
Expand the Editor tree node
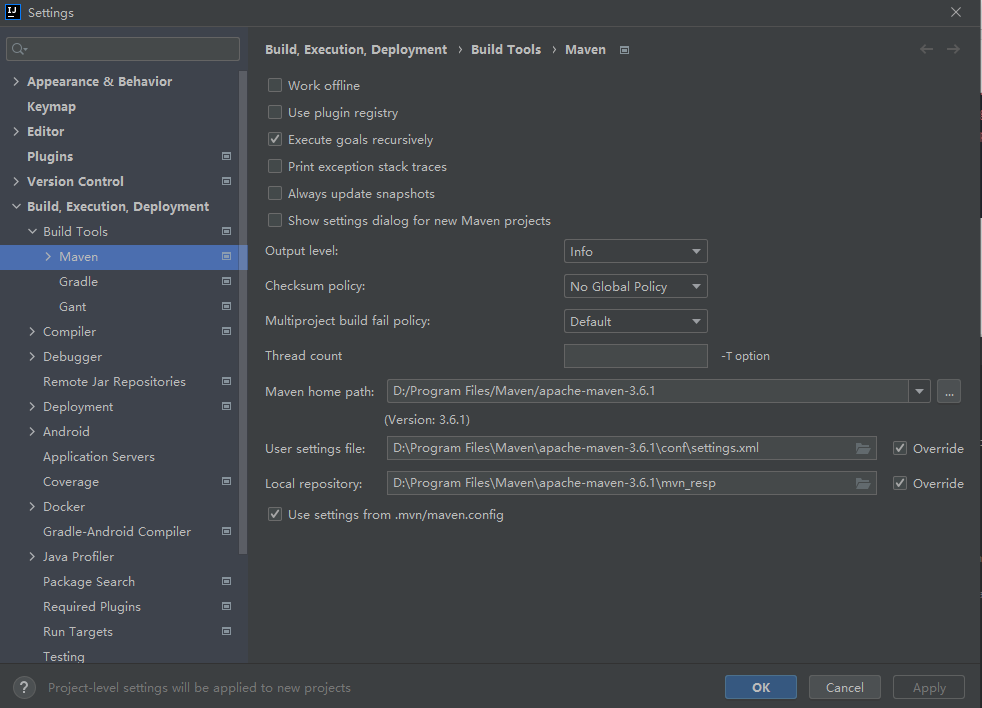(16, 132)
